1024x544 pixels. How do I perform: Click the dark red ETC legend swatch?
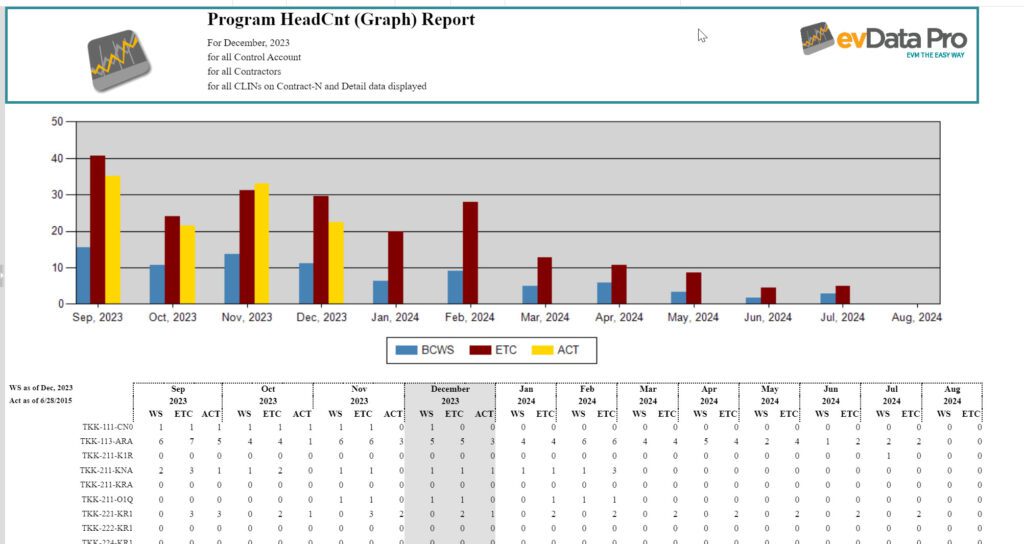[480, 351]
